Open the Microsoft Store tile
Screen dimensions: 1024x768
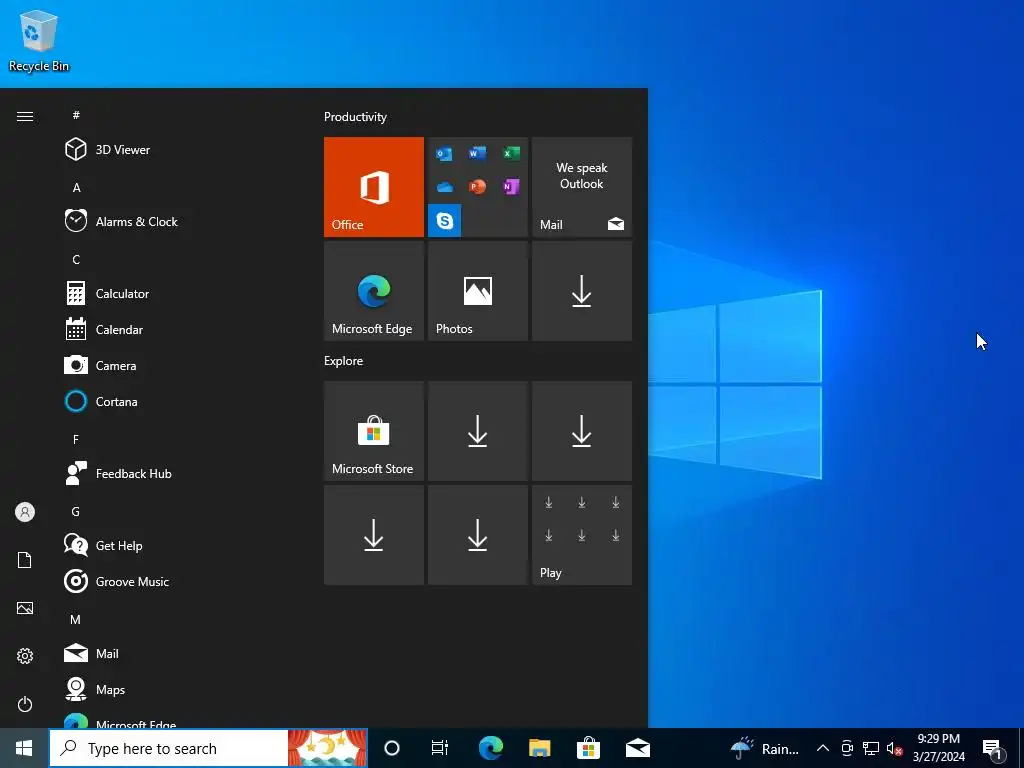click(x=374, y=431)
